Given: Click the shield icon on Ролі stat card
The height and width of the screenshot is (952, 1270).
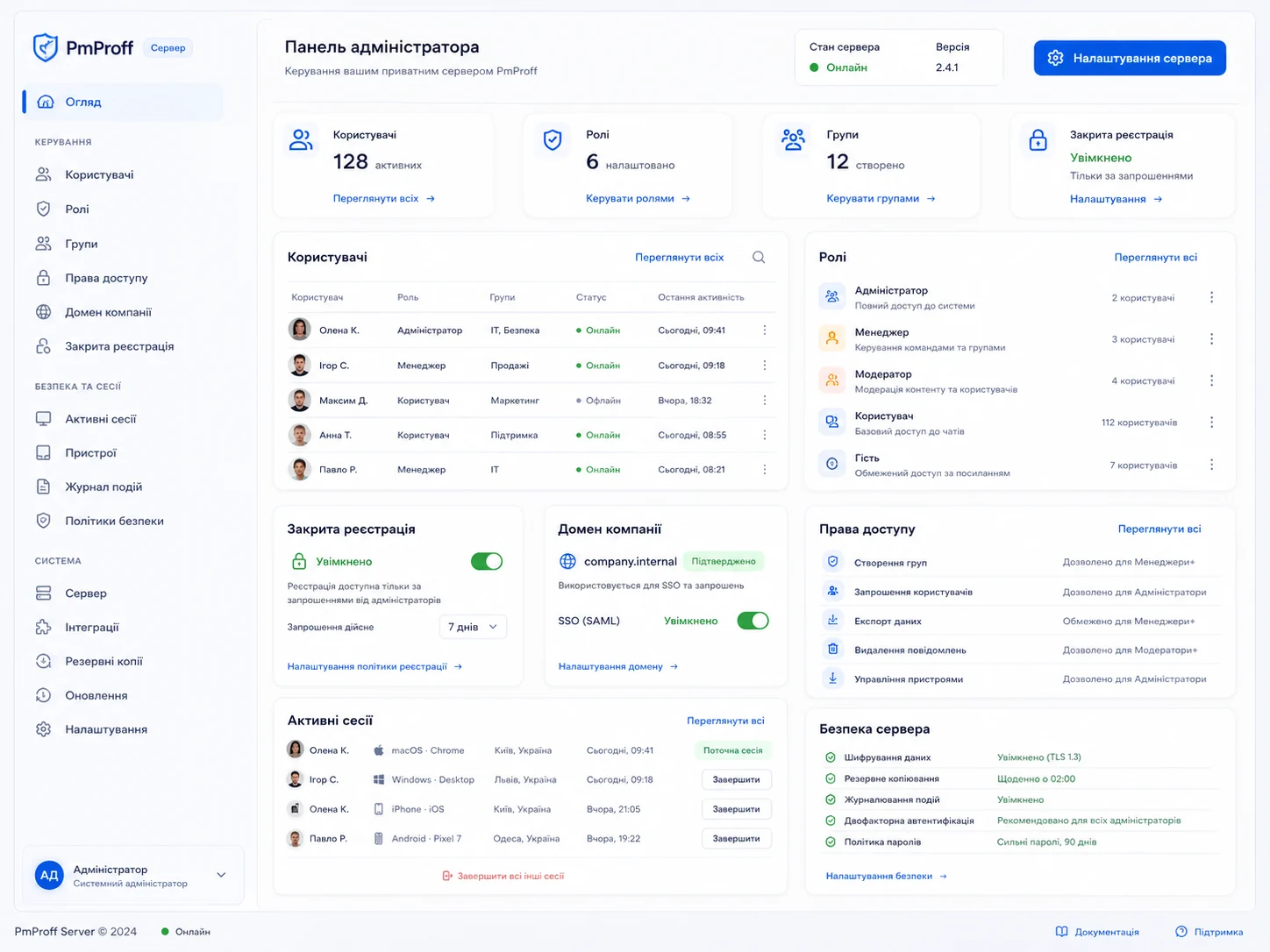Looking at the screenshot, I should pyautogui.click(x=553, y=139).
